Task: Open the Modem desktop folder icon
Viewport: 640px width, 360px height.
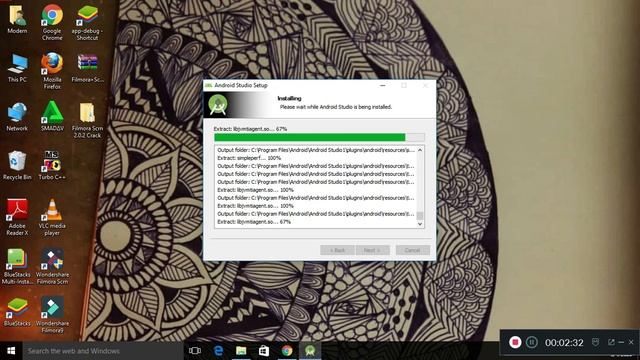Action: coord(17,20)
